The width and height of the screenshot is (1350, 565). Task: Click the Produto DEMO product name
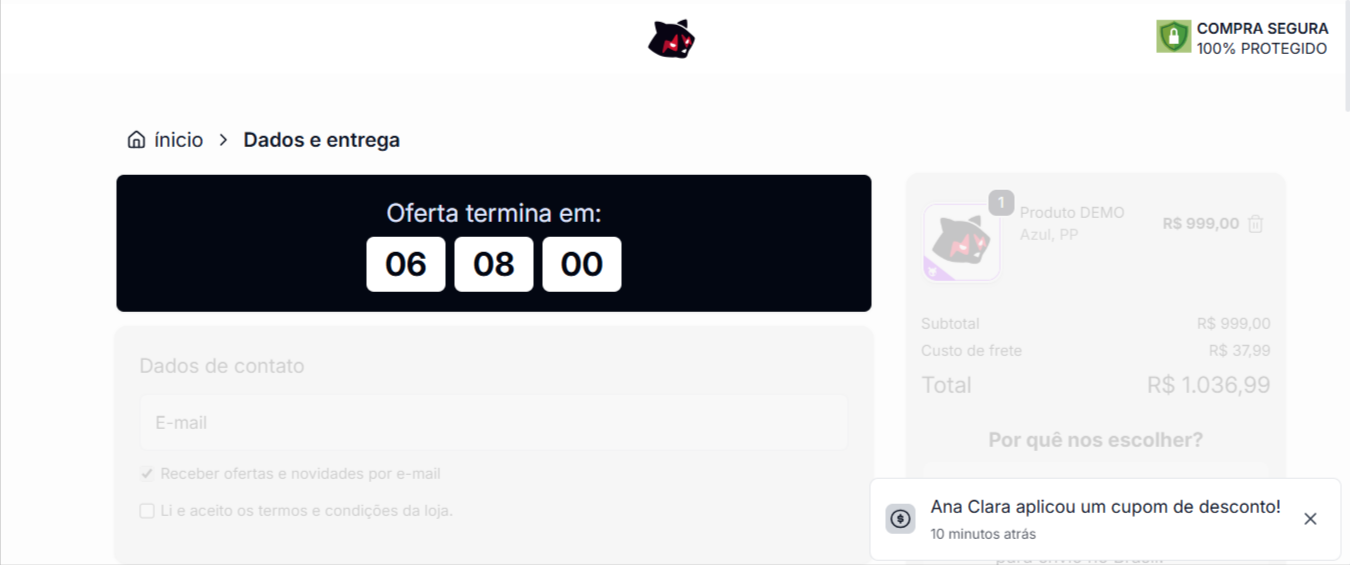(1071, 213)
